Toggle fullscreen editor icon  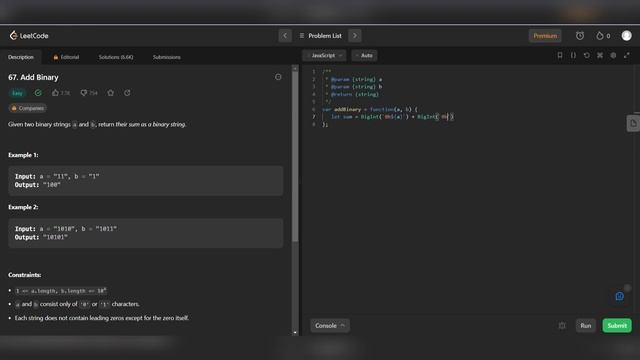pos(627,56)
